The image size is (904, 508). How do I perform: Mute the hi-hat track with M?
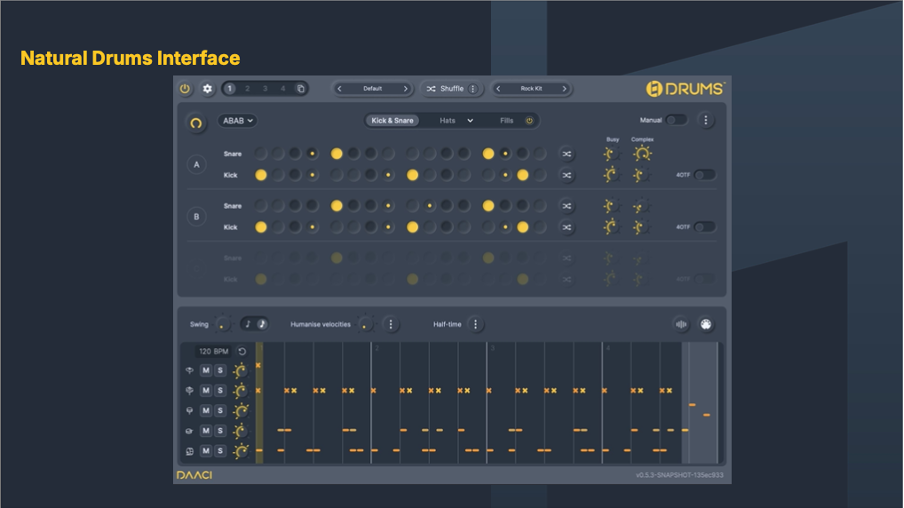point(206,390)
